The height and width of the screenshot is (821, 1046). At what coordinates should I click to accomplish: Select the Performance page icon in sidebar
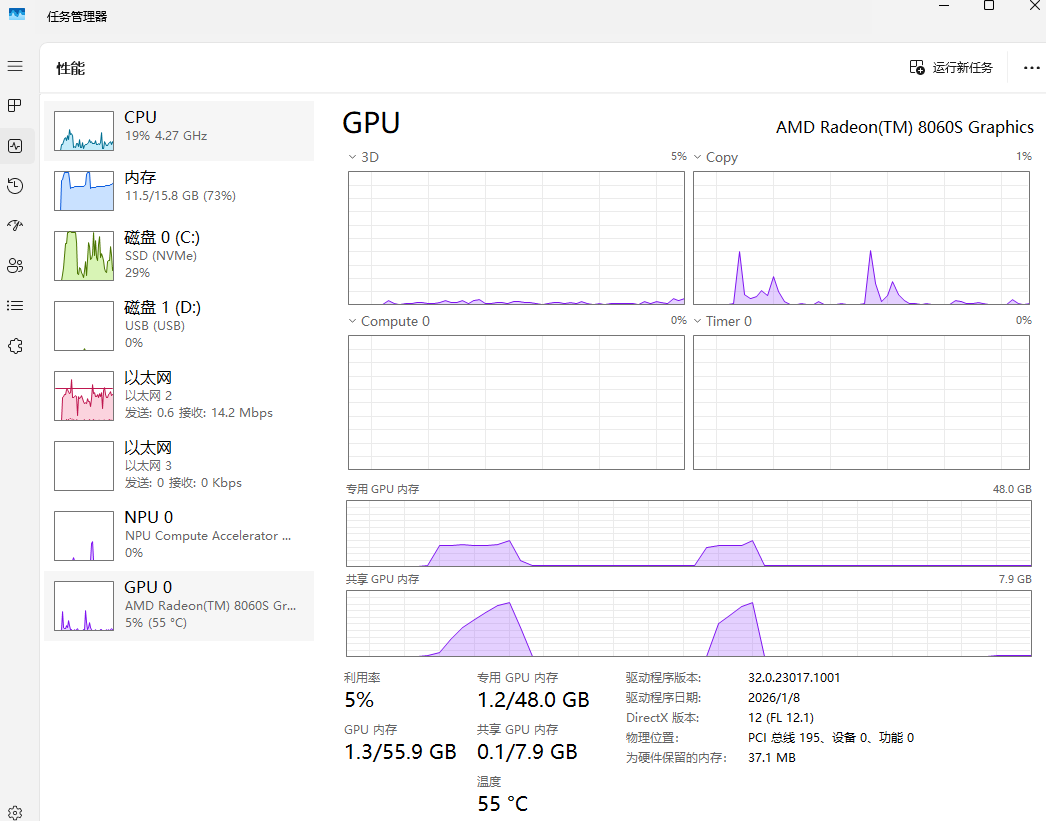click(15, 146)
